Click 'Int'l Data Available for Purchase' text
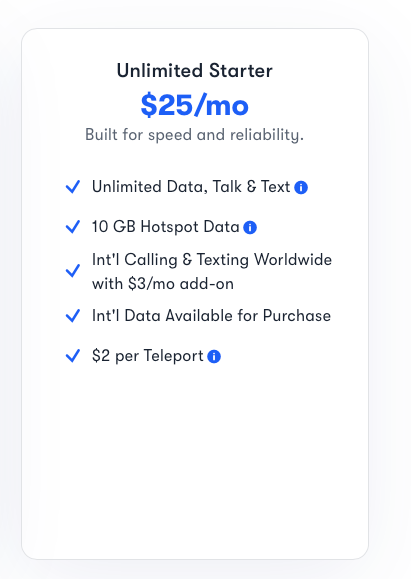411x579 pixels. [x=211, y=316]
